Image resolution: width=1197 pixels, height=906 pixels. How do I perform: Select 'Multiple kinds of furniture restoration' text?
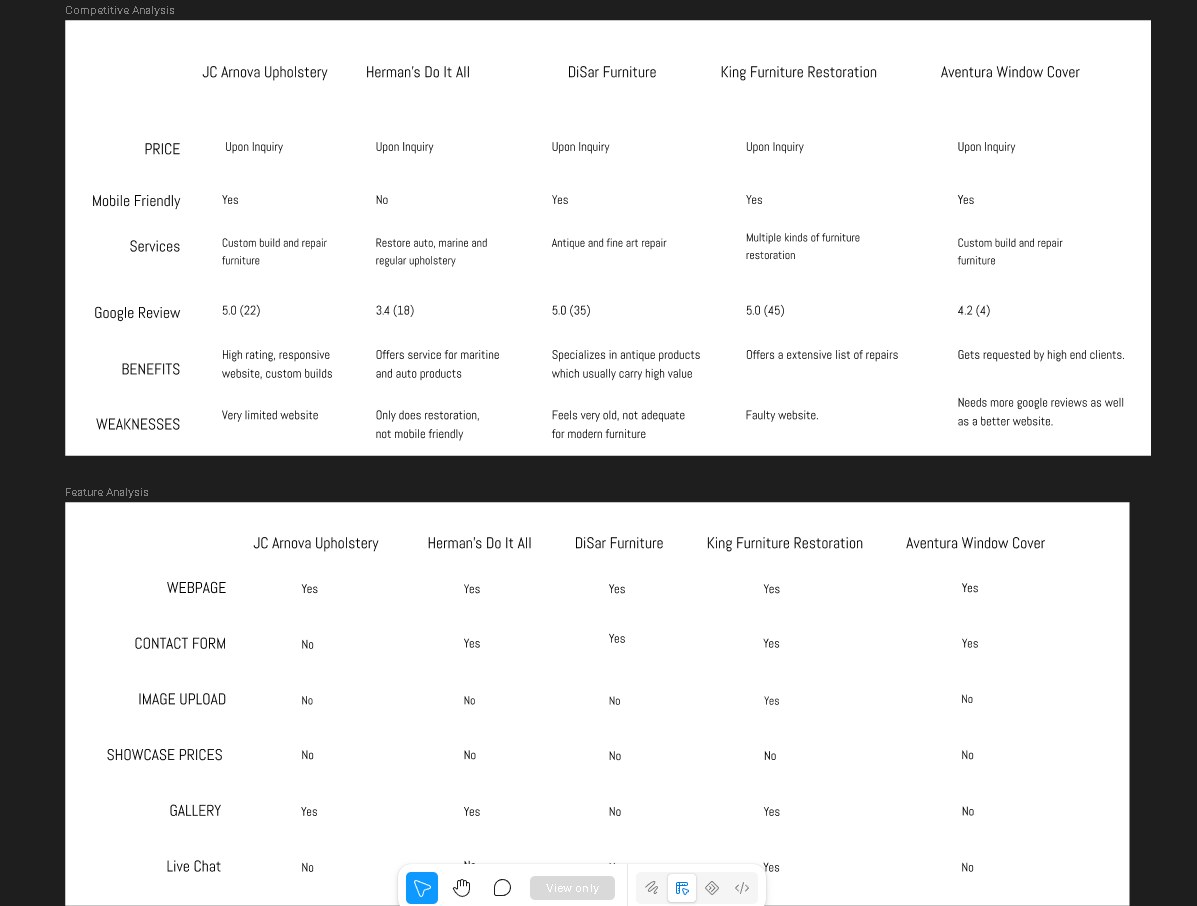(802, 247)
